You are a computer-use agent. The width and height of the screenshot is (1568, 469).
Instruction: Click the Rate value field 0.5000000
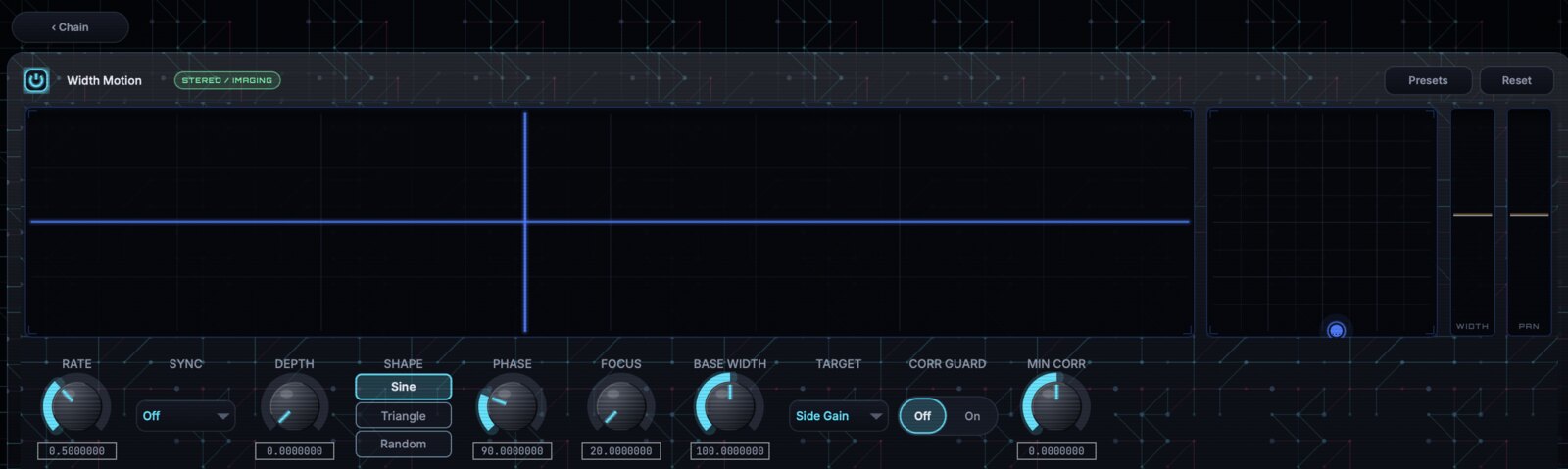pyautogui.click(x=76, y=451)
